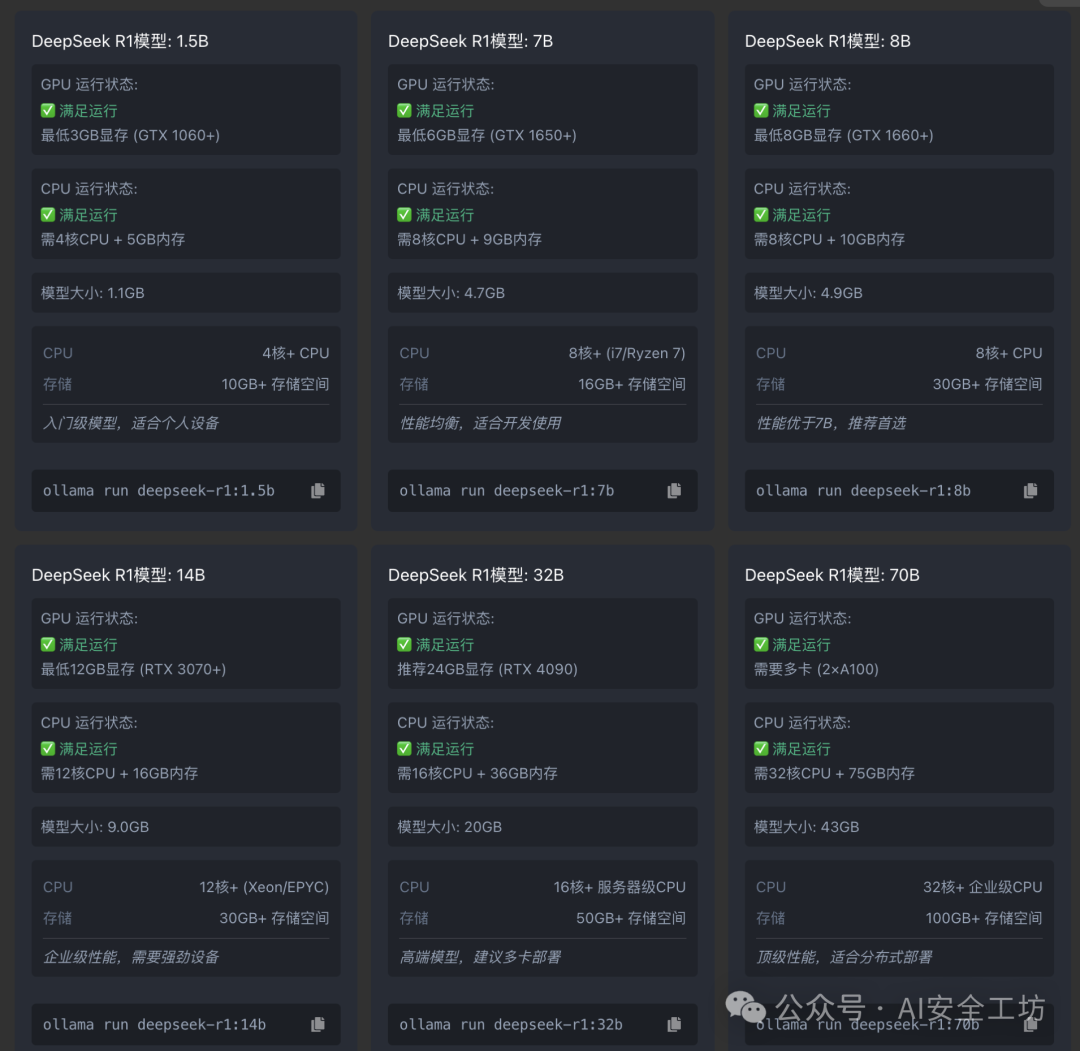Click the 'DeepSeek R1模型: 1.5B' card title

120,41
